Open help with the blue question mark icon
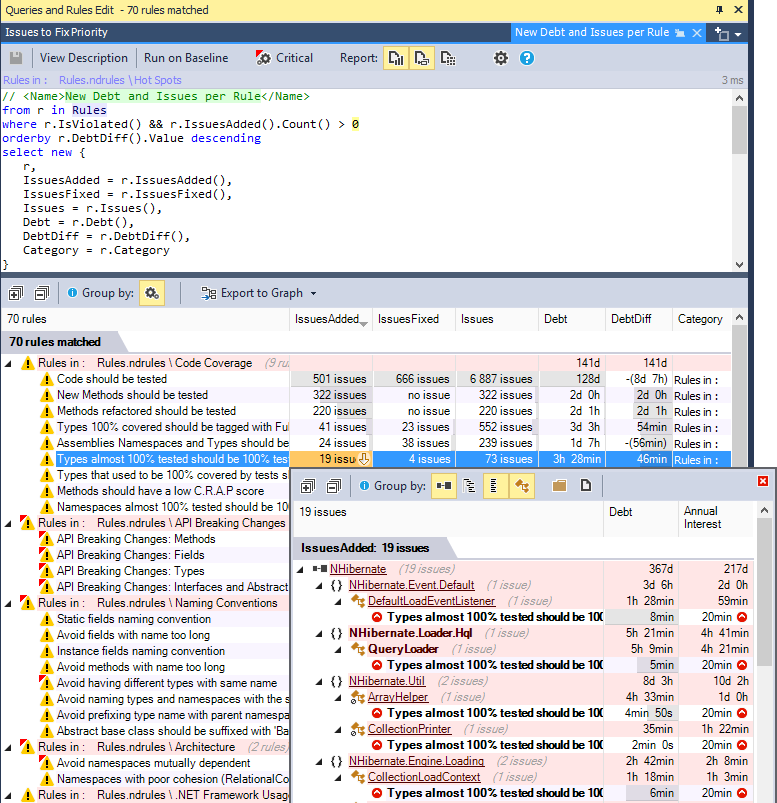 coord(527,58)
